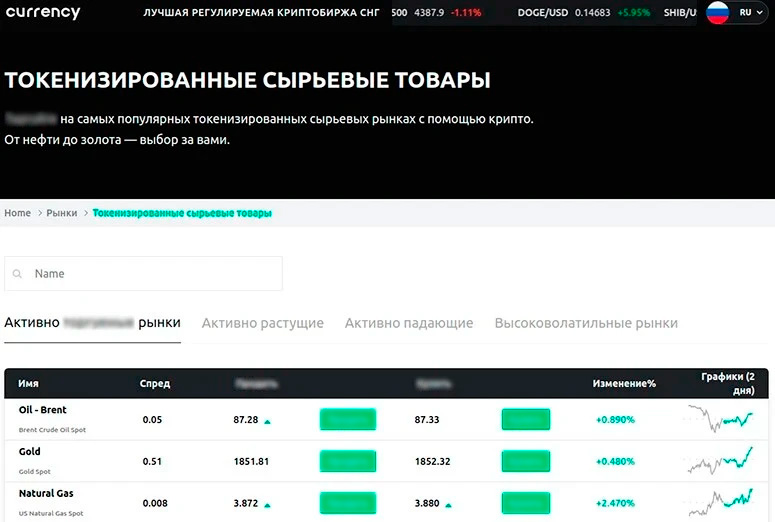This screenshot has height=522, width=775.
Task: Click green buy button for Natural Gas
Action: [527, 503]
